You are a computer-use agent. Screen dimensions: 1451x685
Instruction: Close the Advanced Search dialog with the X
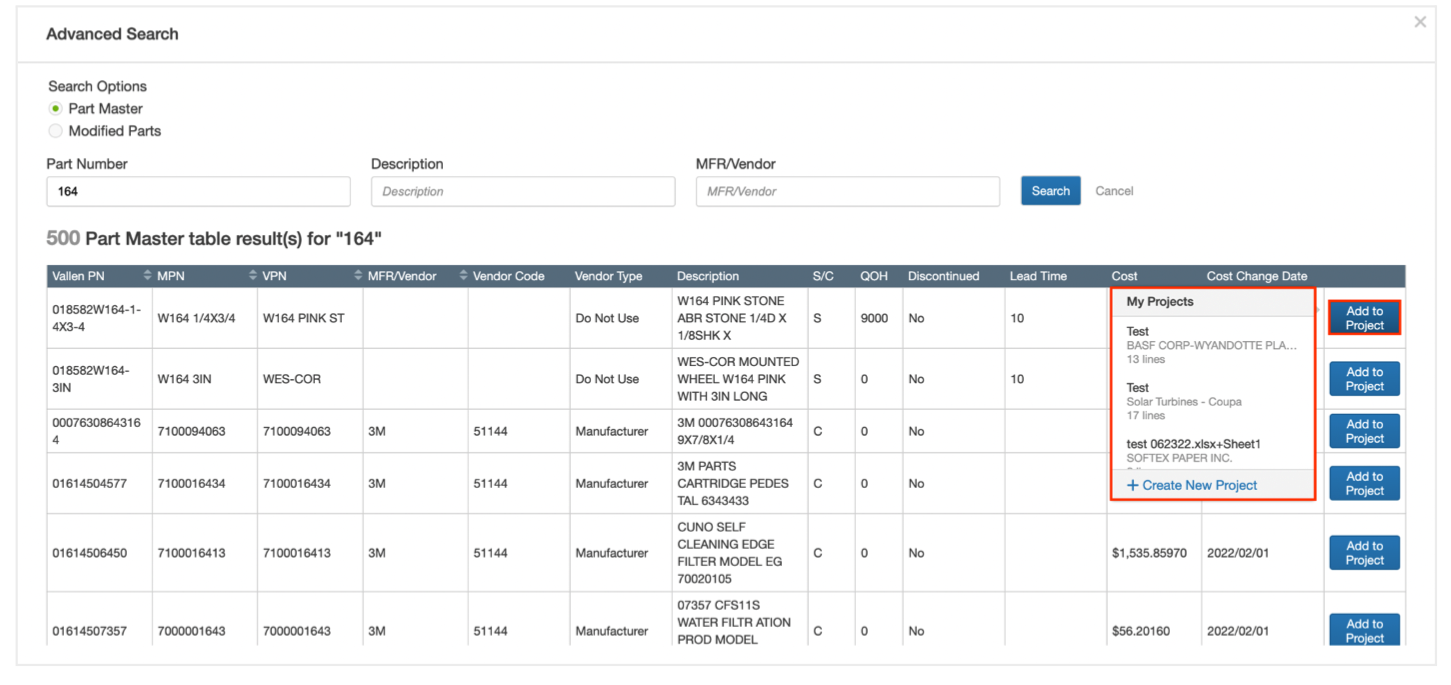(1420, 21)
